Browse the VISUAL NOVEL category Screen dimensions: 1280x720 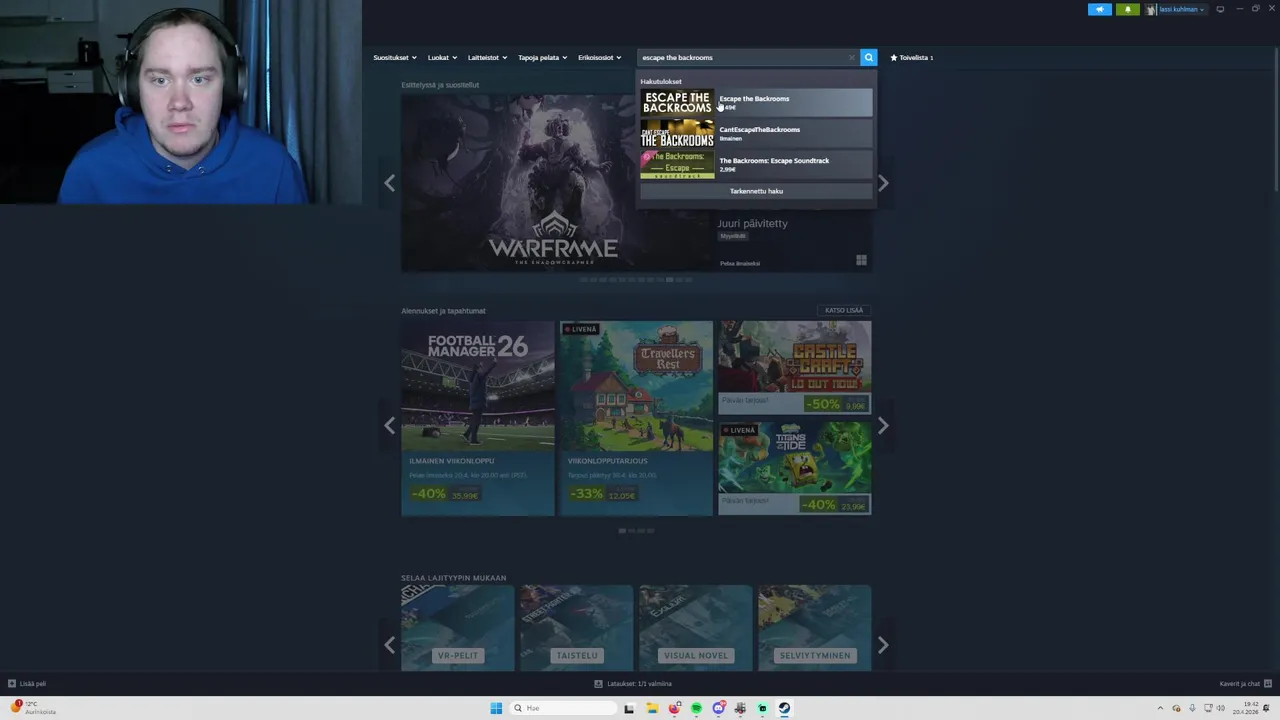coord(695,628)
